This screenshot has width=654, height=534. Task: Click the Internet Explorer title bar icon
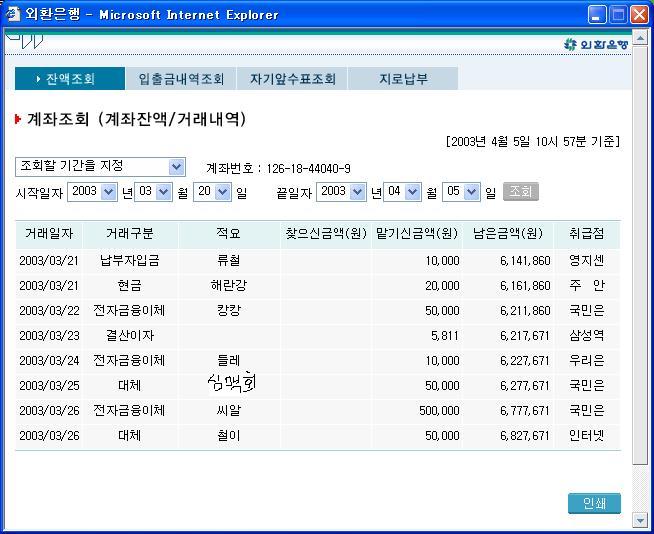pyautogui.click(x=13, y=14)
